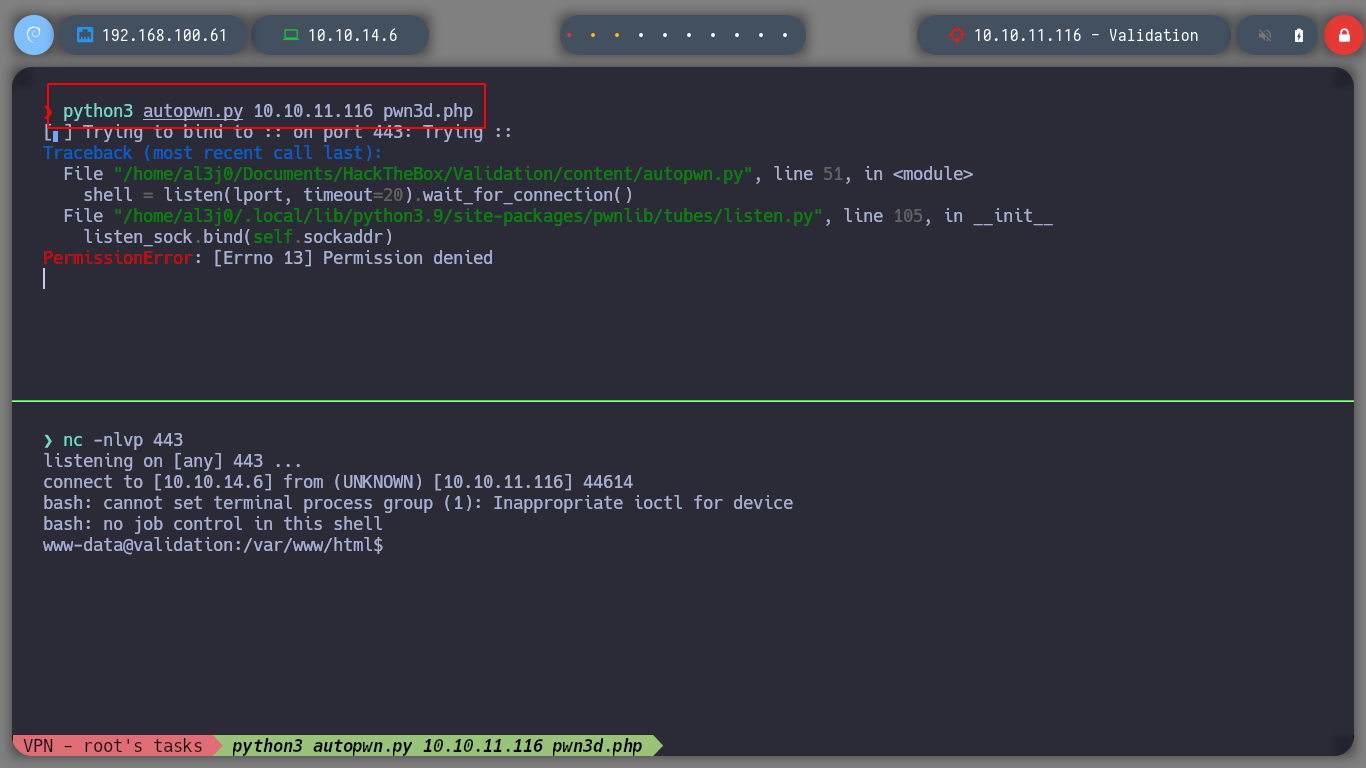The image size is (1366, 768).
Task: Select the tmux session 'VPN - root's tasks'
Action: (113, 746)
